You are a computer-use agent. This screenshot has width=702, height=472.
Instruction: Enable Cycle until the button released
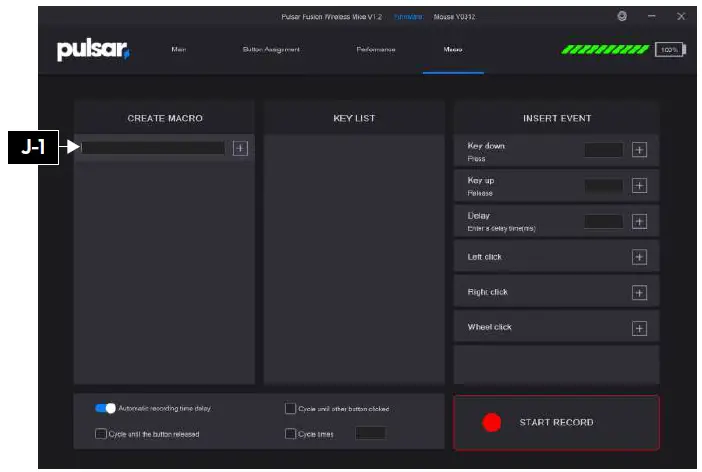click(x=101, y=433)
